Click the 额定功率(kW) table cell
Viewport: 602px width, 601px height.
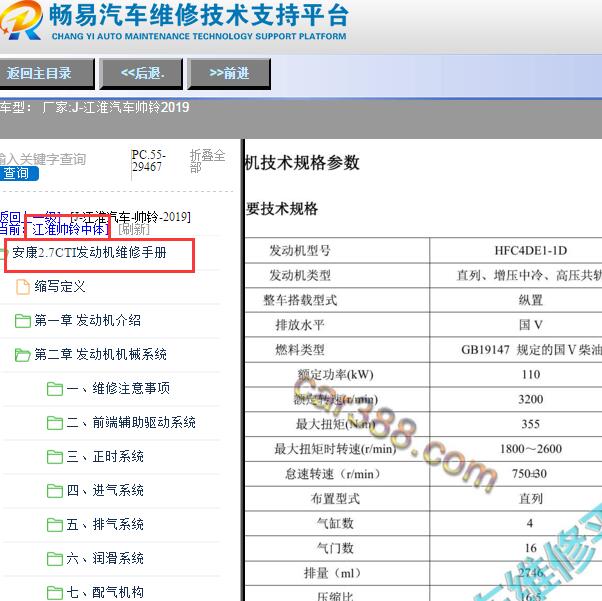[336, 374]
